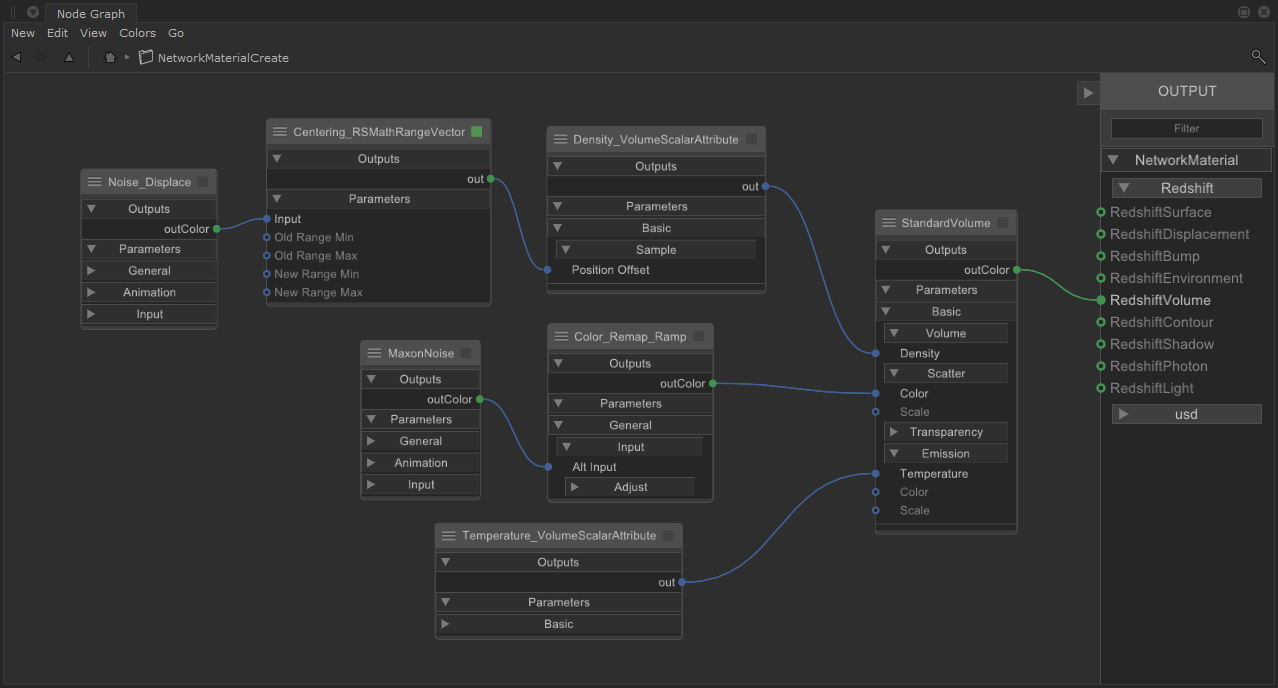Open the Colors menu
The height and width of the screenshot is (688, 1278).
coord(137,33)
